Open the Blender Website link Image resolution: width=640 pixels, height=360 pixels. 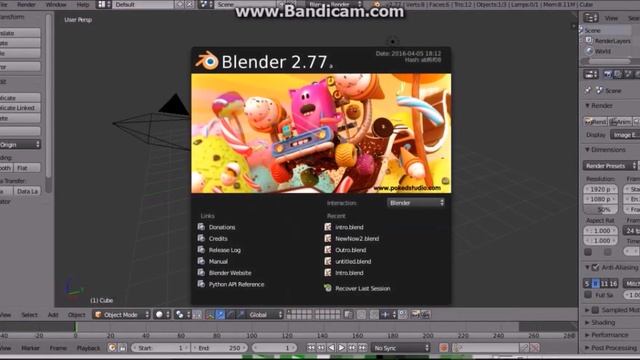point(230,273)
